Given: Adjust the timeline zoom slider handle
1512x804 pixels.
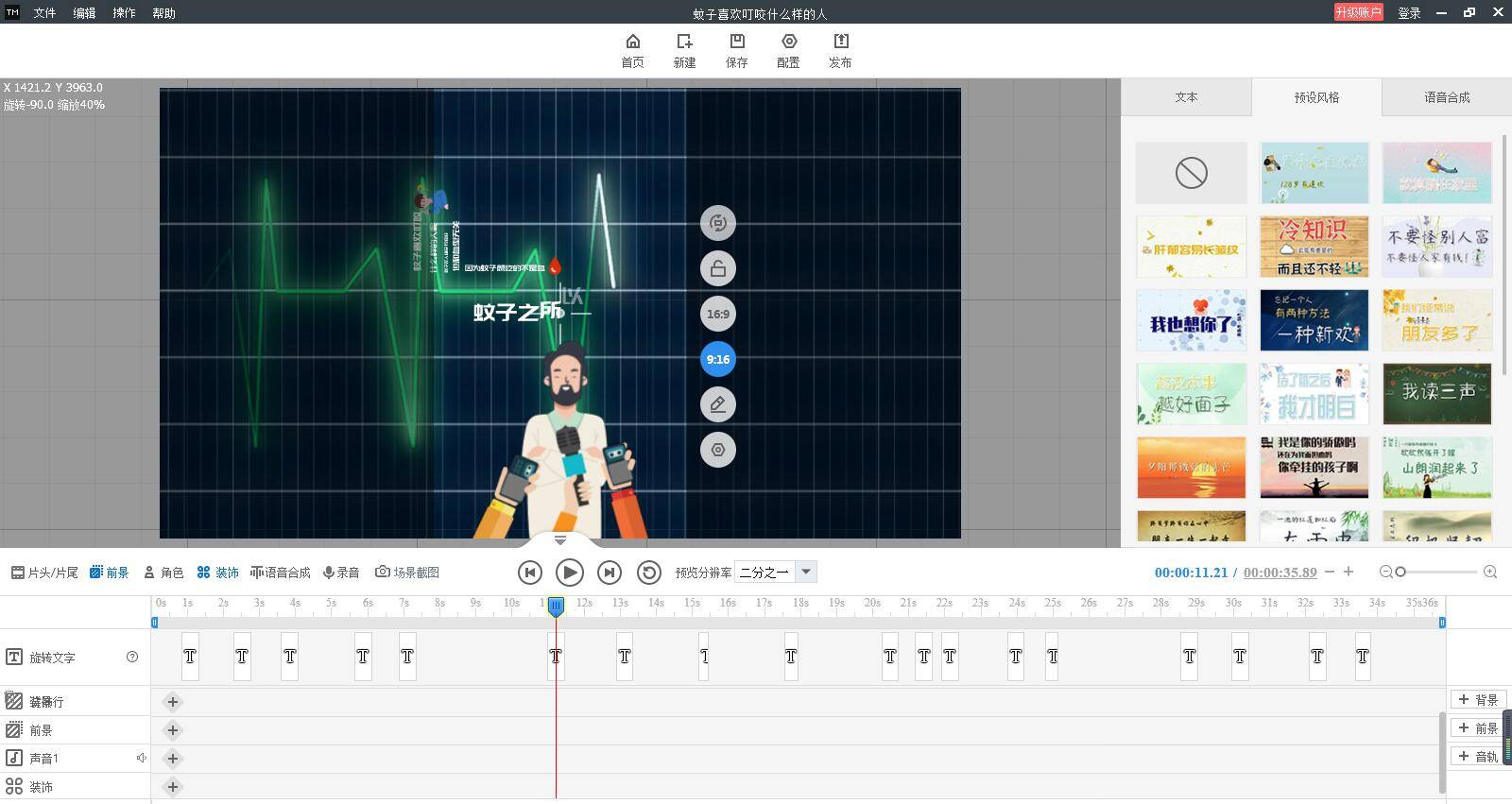Looking at the screenshot, I should pyautogui.click(x=1400, y=572).
